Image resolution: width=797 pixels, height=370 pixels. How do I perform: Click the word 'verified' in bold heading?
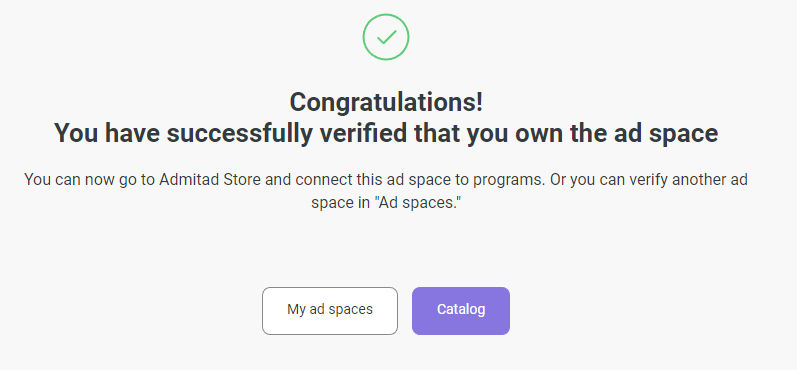click(x=361, y=133)
